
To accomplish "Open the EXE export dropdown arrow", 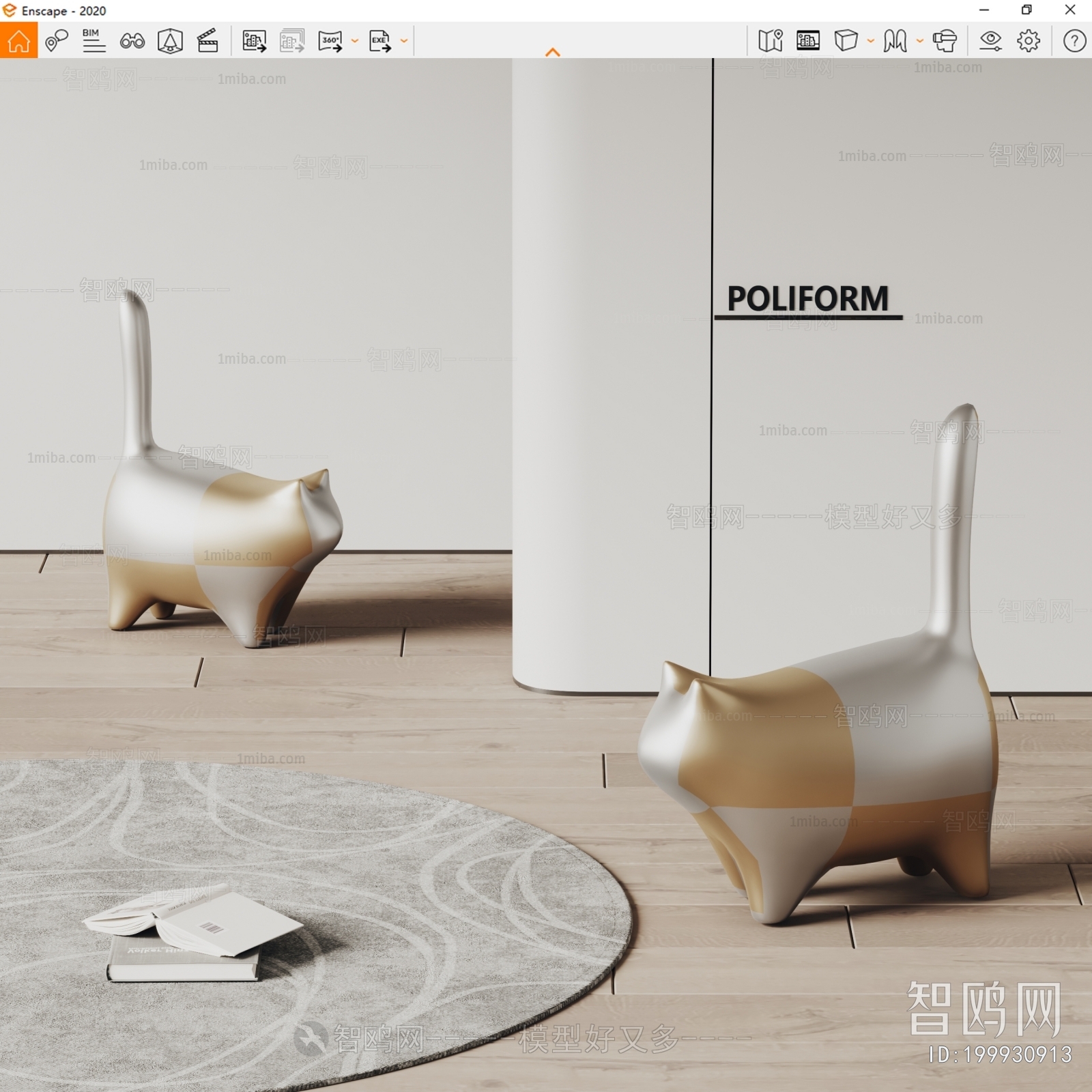I will point(404,41).
